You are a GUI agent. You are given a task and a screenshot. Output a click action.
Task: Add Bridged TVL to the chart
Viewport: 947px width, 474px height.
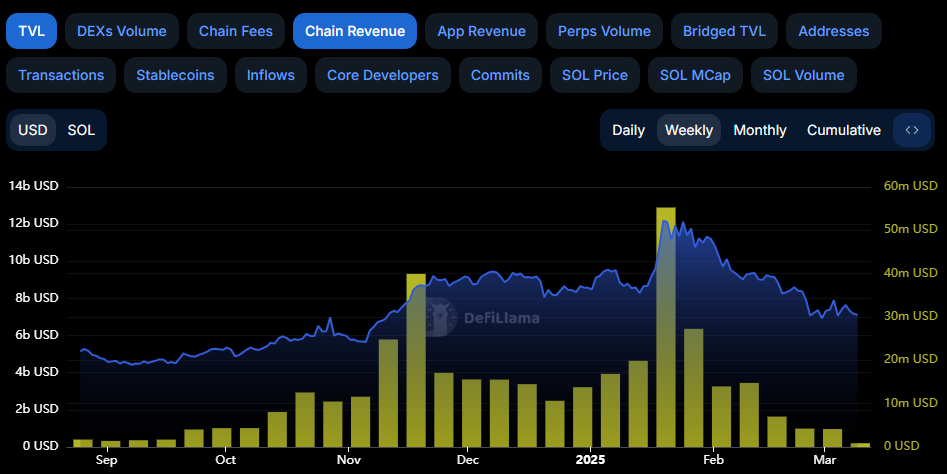click(724, 31)
